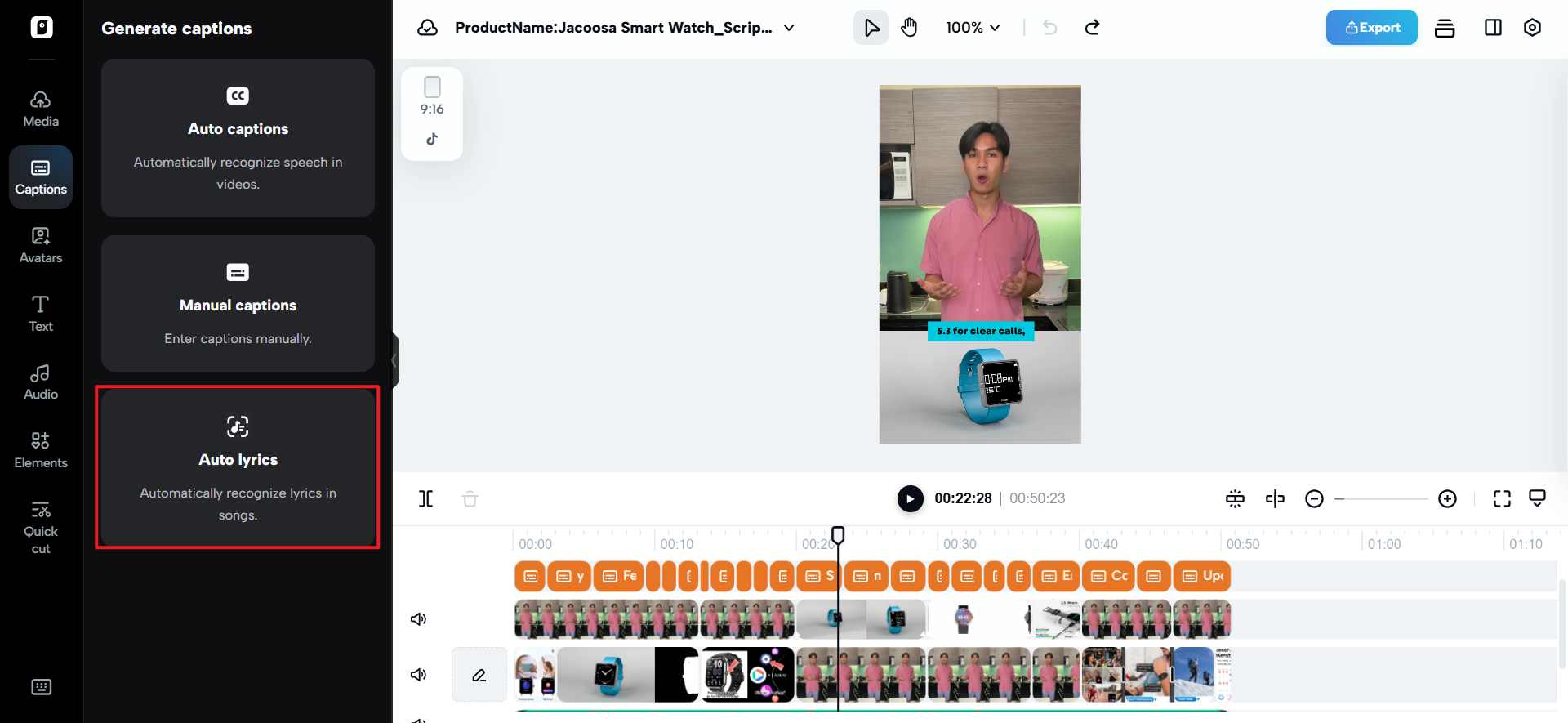1568x723 pixels.
Task: Choose Auto captions option
Action: tap(238, 138)
